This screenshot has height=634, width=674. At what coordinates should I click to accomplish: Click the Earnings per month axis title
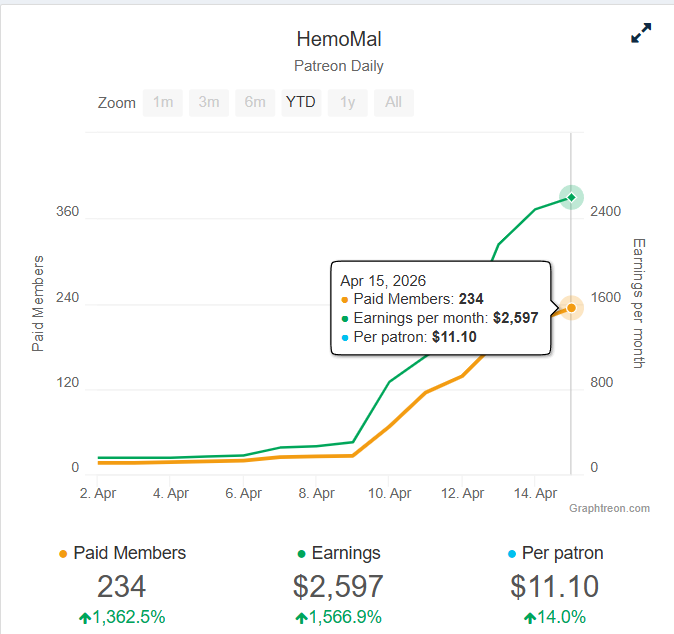pyautogui.click(x=639, y=303)
